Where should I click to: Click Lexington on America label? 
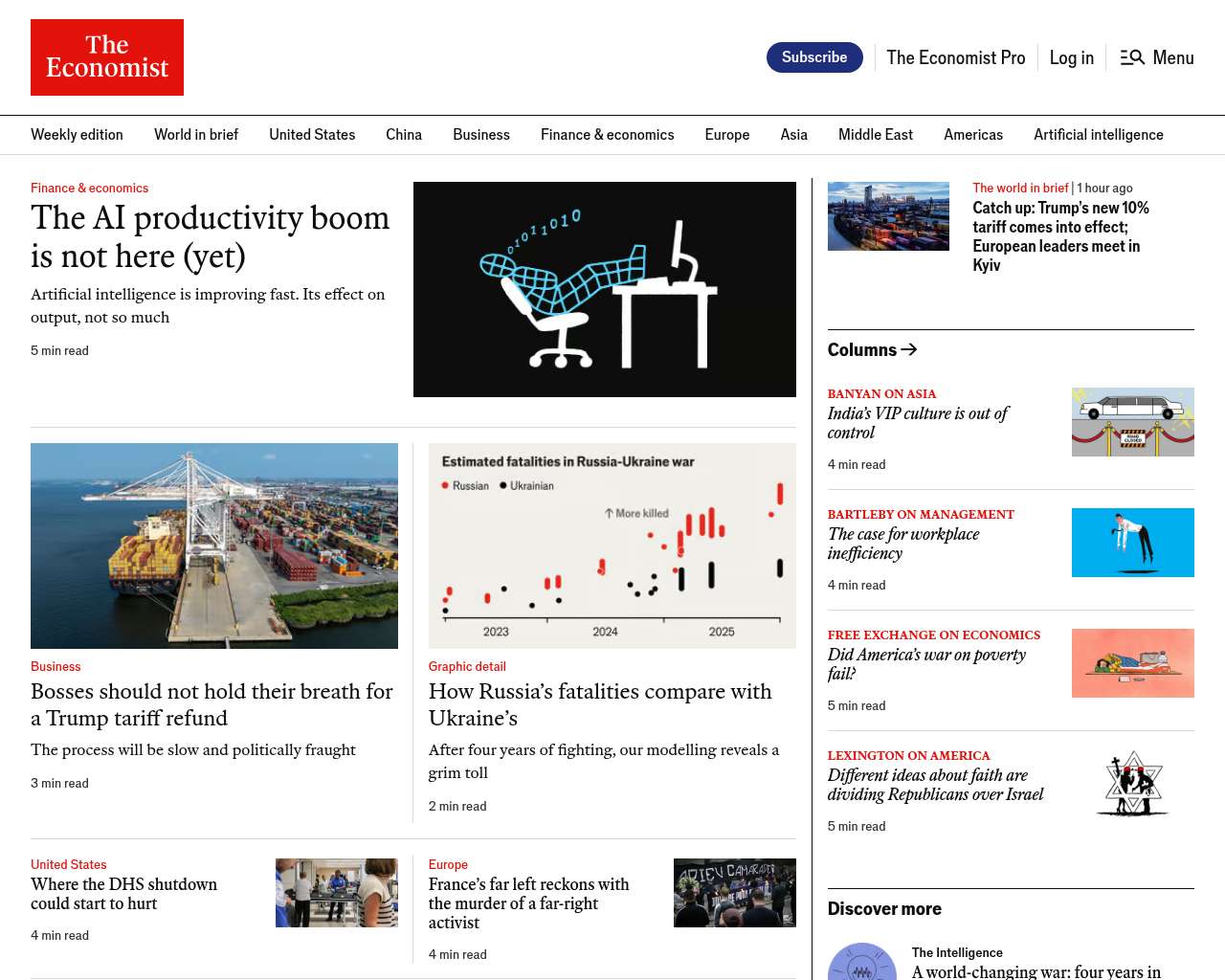click(909, 756)
